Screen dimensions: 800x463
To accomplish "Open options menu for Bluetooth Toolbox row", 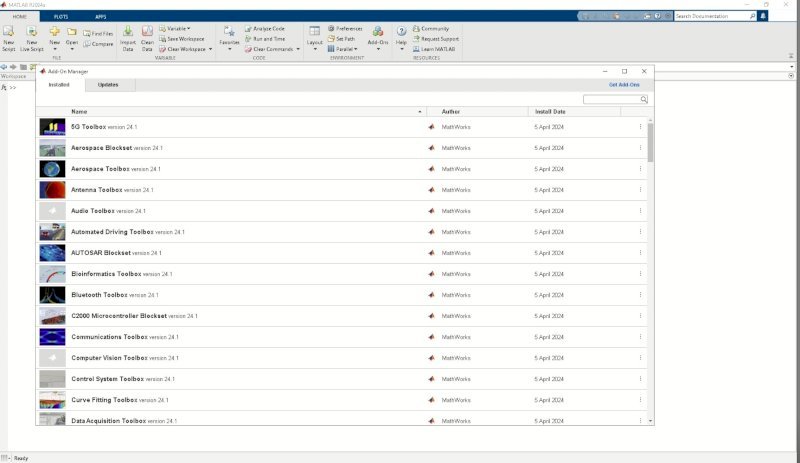I will point(640,295).
